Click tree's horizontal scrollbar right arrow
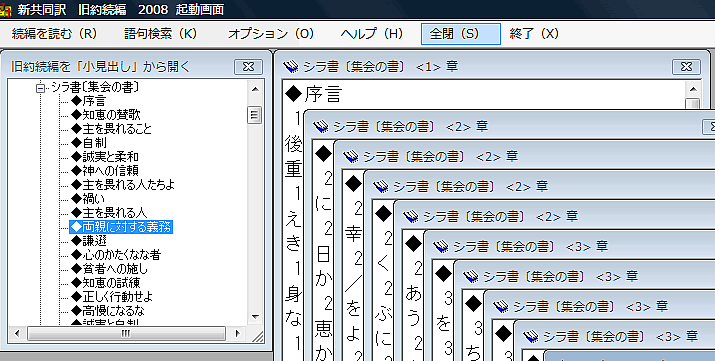715x361 pixels. pyautogui.click(x=237, y=334)
